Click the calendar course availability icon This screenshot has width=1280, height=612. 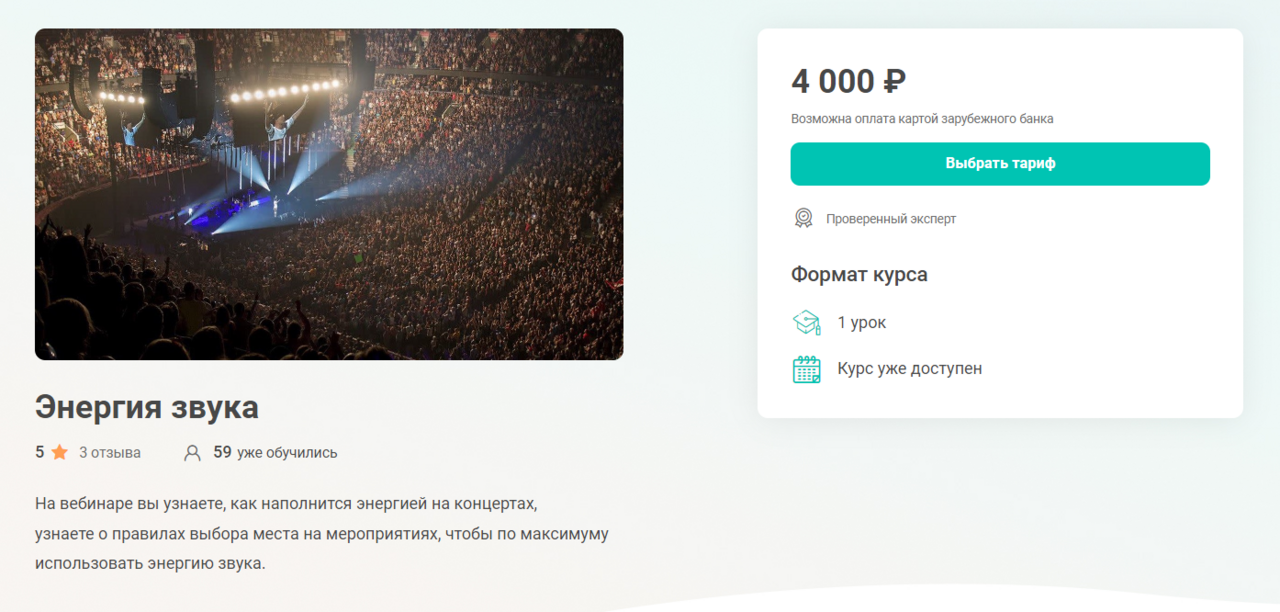(806, 369)
